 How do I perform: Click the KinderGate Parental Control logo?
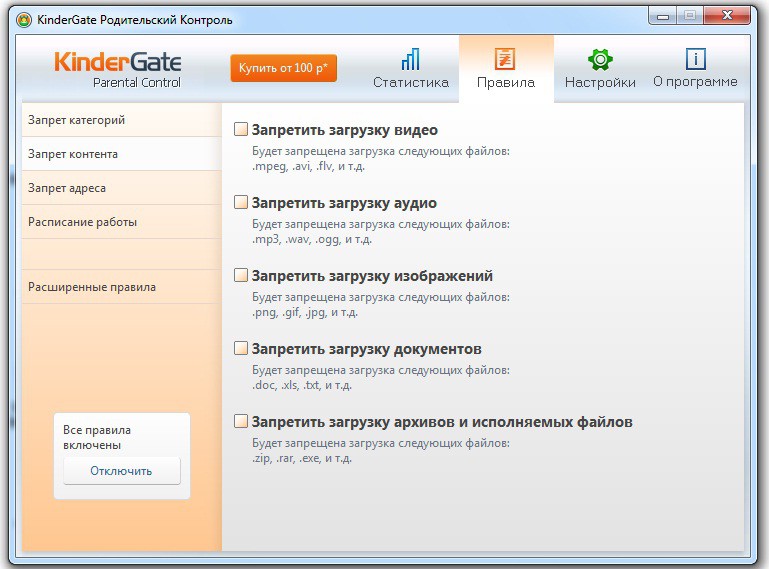tap(118, 69)
